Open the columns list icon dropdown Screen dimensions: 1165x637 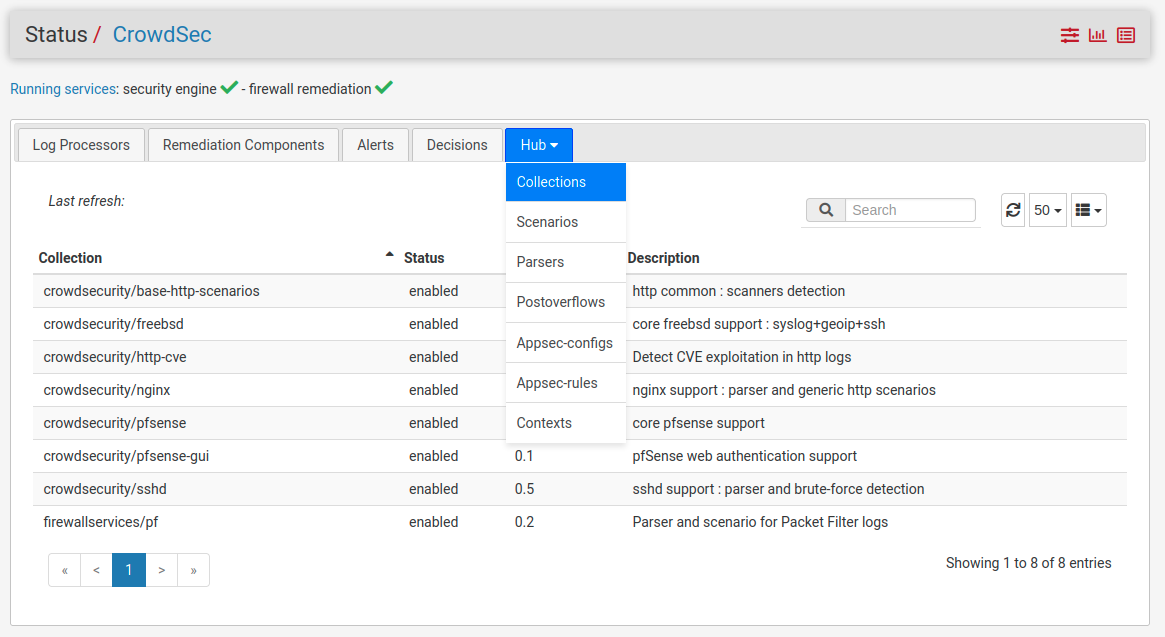pyautogui.click(x=1088, y=210)
